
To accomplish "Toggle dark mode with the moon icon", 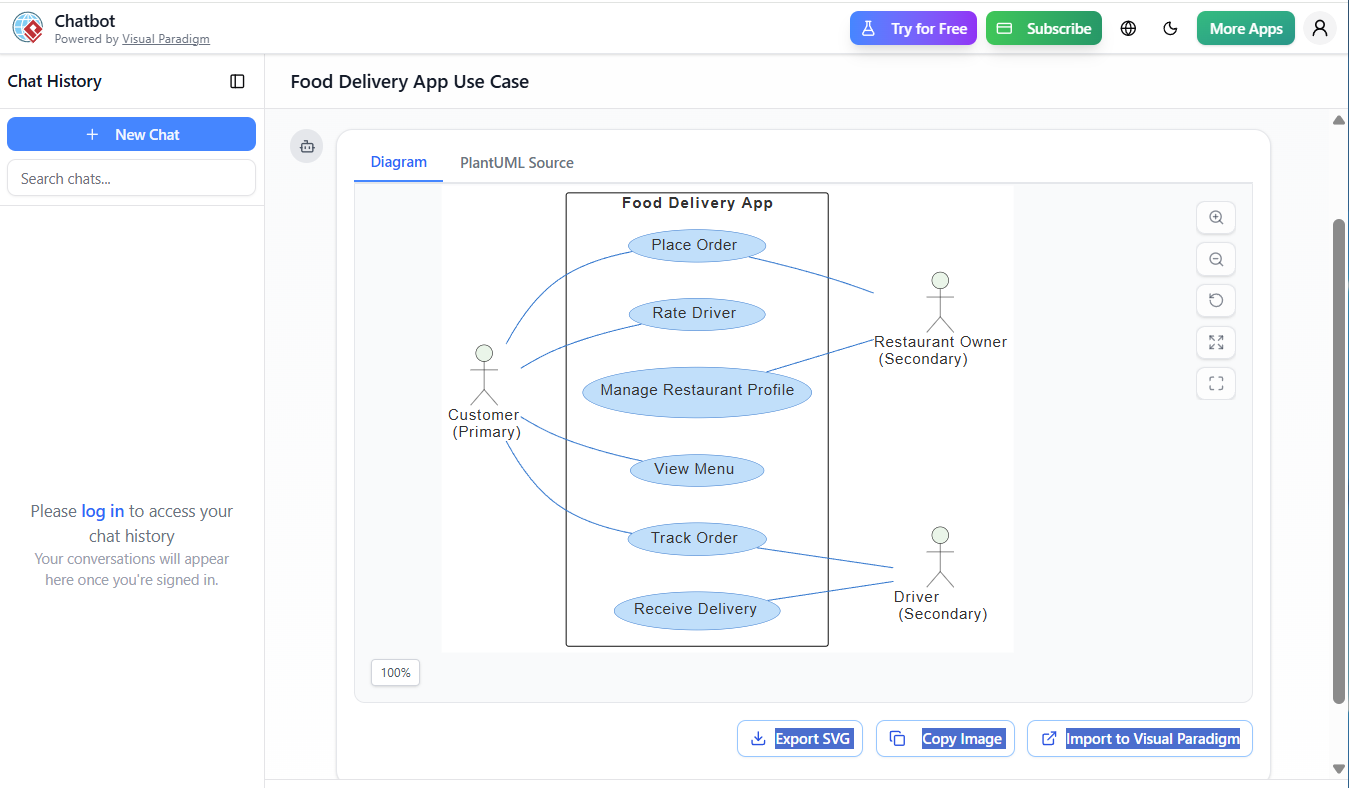I will pos(1170,28).
